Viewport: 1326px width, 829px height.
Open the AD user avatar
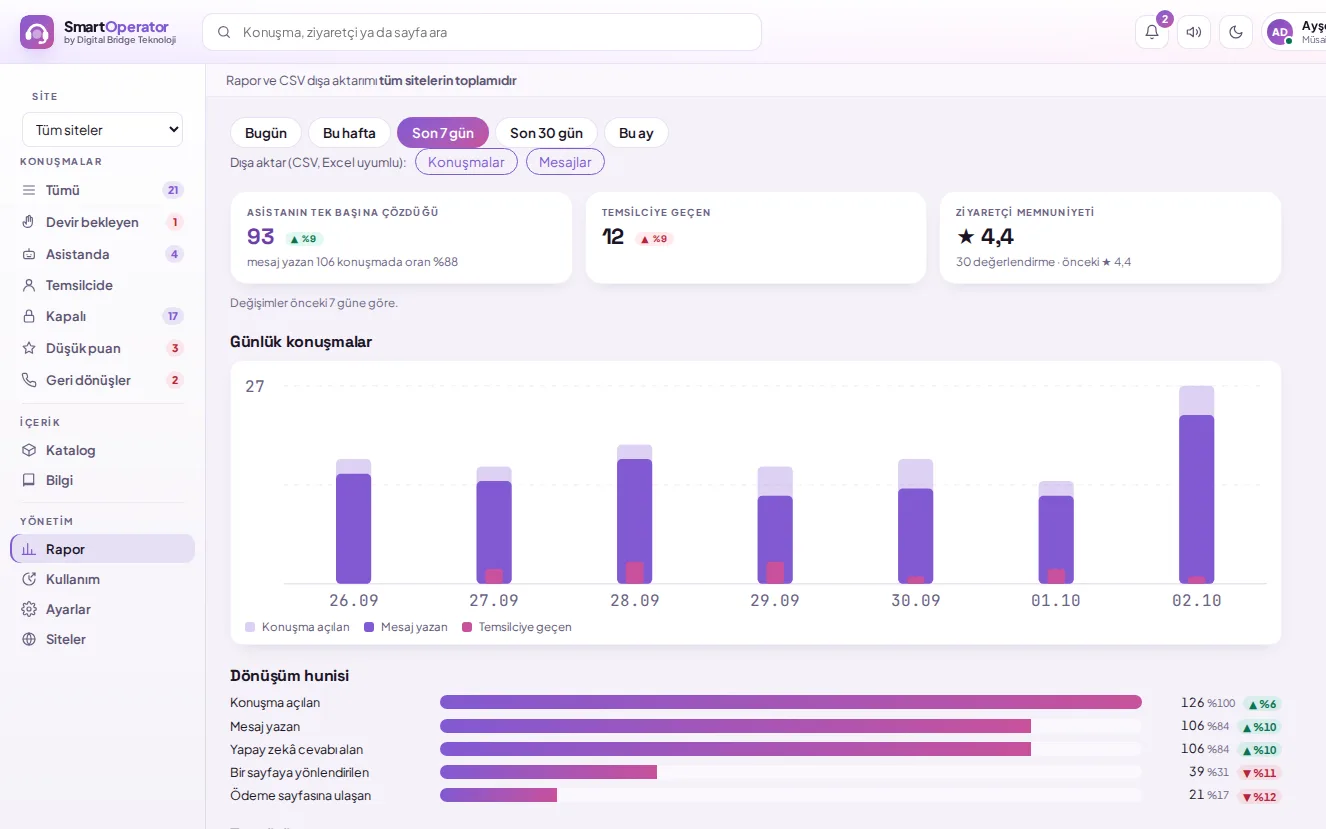(x=1280, y=32)
